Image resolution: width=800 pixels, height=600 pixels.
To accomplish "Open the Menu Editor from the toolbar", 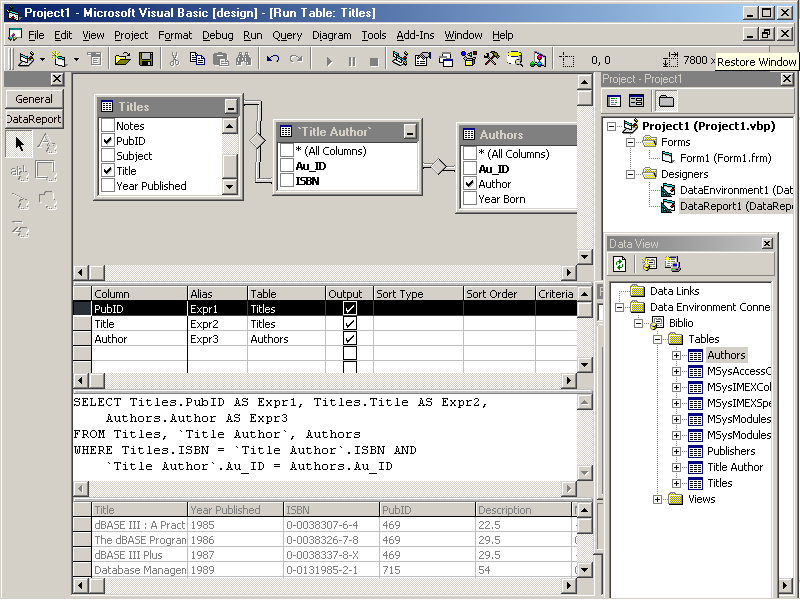I will [x=94, y=60].
